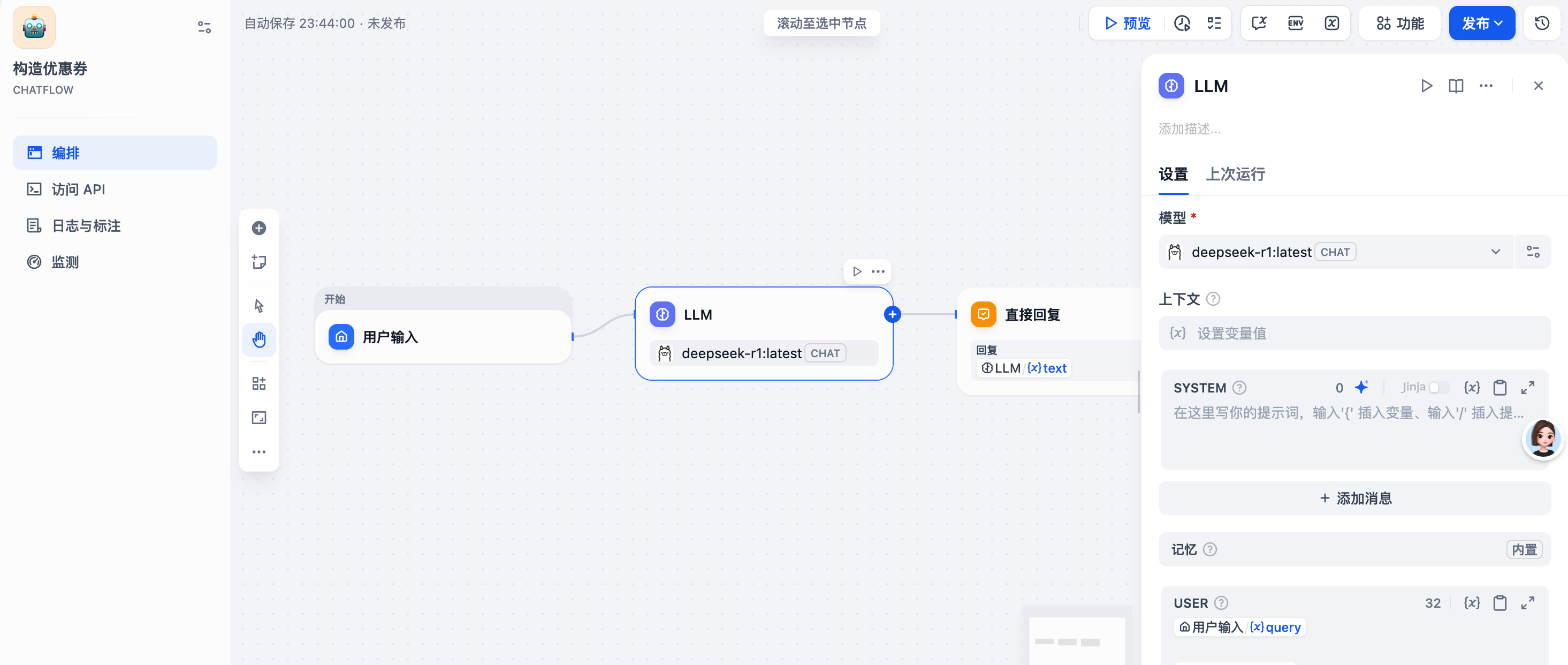This screenshot has width=1568, height=665.
Task: Switch to the 上次运行 tab
Action: (x=1236, y=174)
